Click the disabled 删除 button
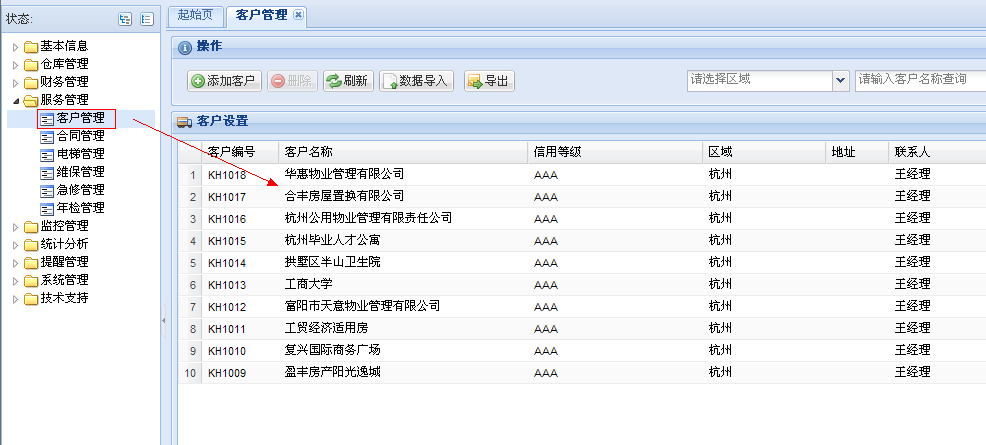The image size is (986, 445). point(292,81)
